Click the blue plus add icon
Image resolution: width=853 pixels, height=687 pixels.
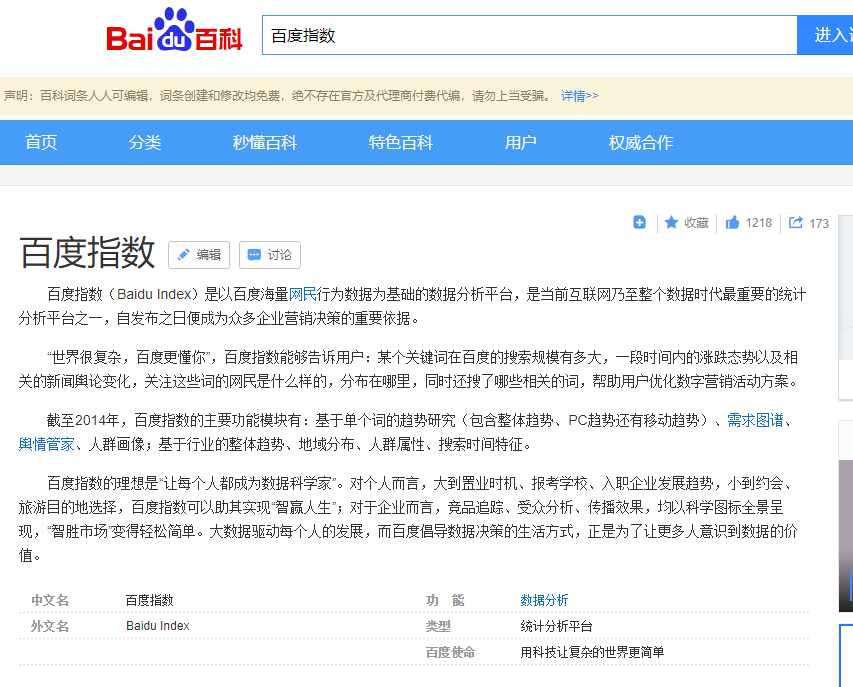(639, 222)
